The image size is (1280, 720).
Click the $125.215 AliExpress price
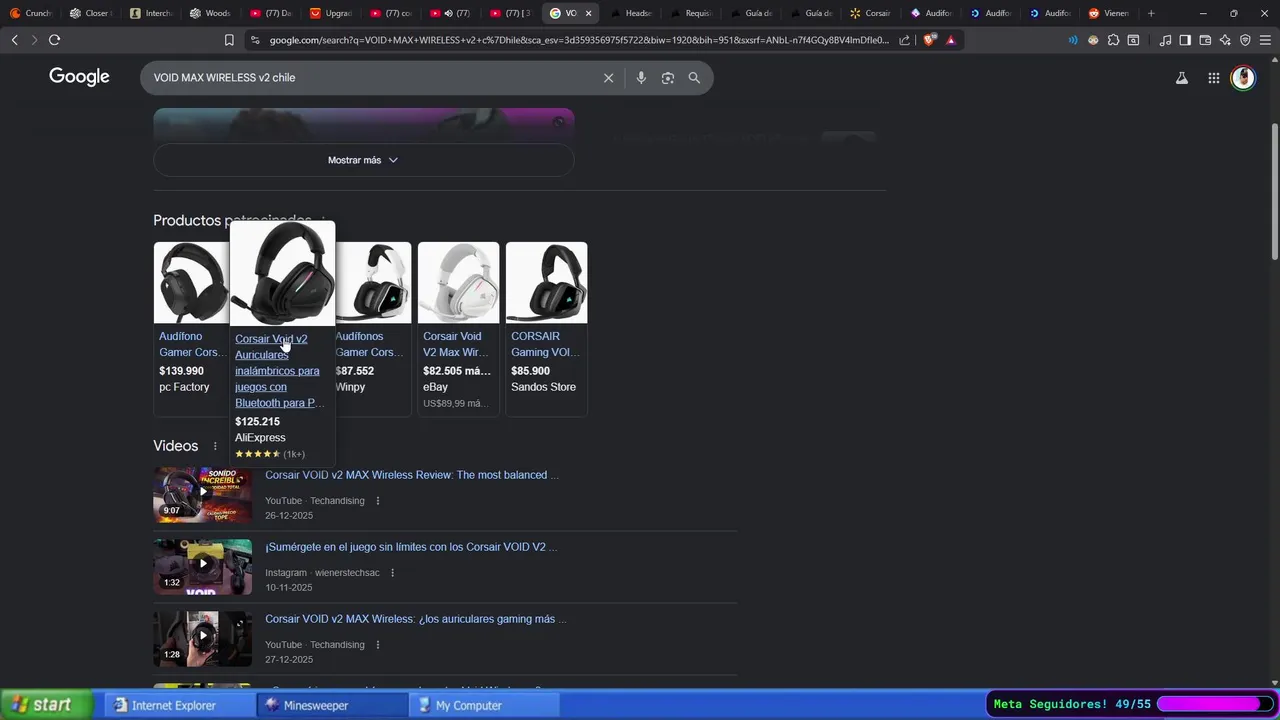tap(257, 422)
